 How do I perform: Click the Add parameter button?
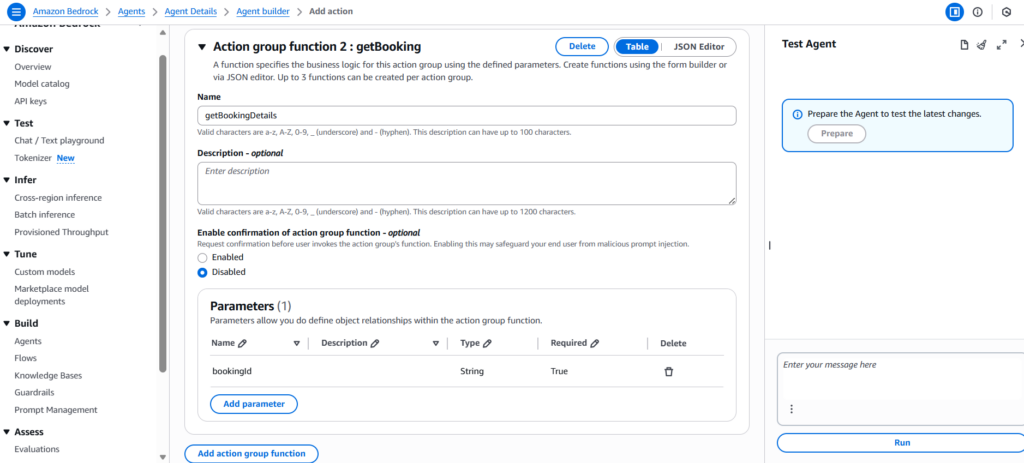click(x=254, y=404)
